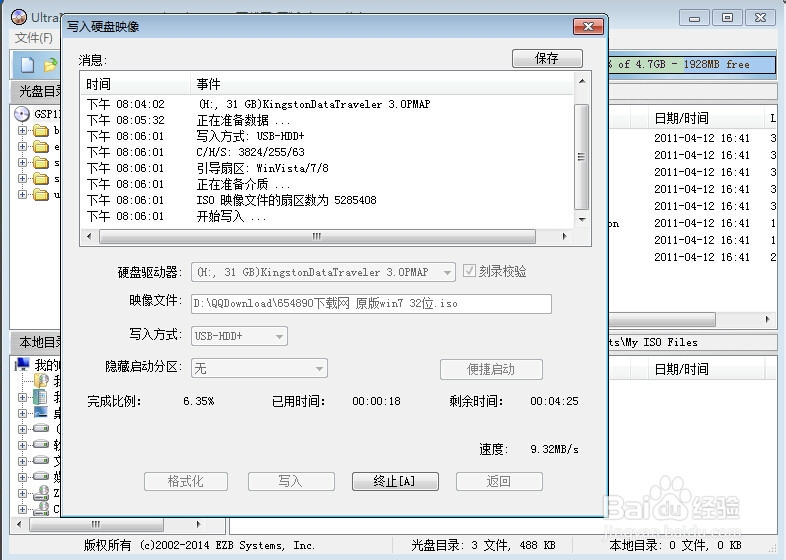
Task: Click the New blank file toolbar icon
Action: [x=28, y=65]
